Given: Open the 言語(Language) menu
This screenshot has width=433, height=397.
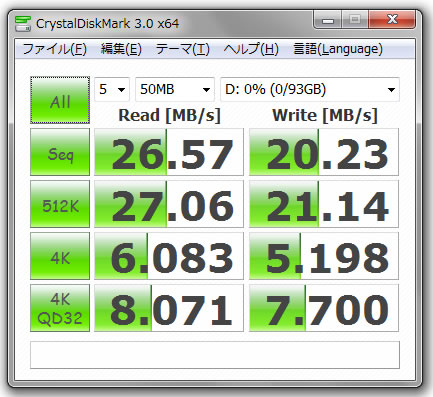Looking at the screenshot, I should (338, 49).
